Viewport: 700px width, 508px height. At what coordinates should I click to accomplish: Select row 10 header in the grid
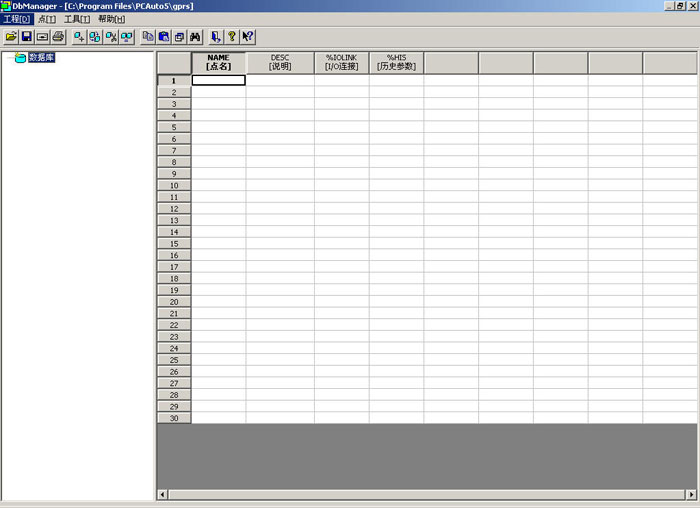click(174, 185)
